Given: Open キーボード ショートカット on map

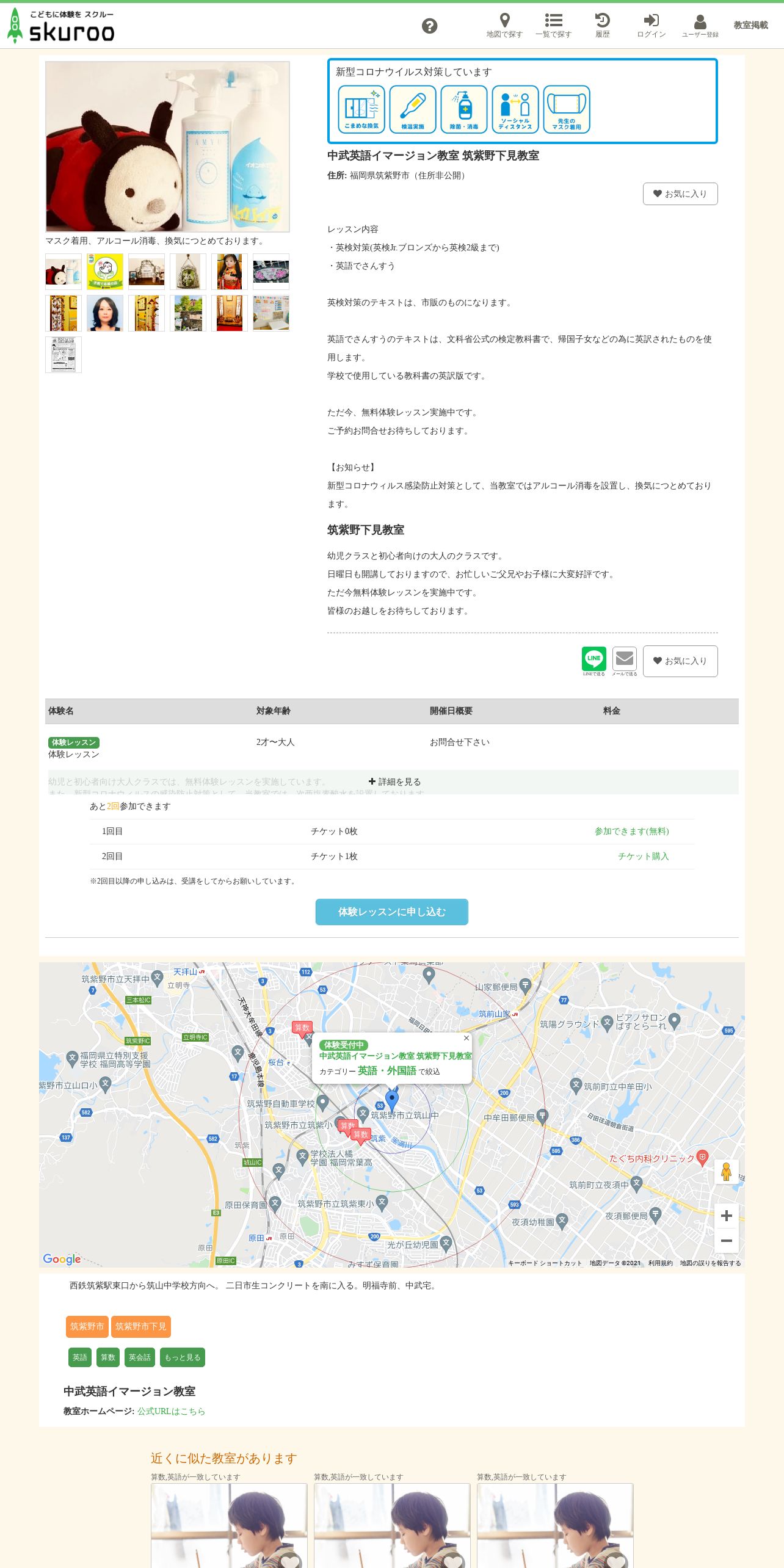Looking at the screenshot, I should 545,1263.
